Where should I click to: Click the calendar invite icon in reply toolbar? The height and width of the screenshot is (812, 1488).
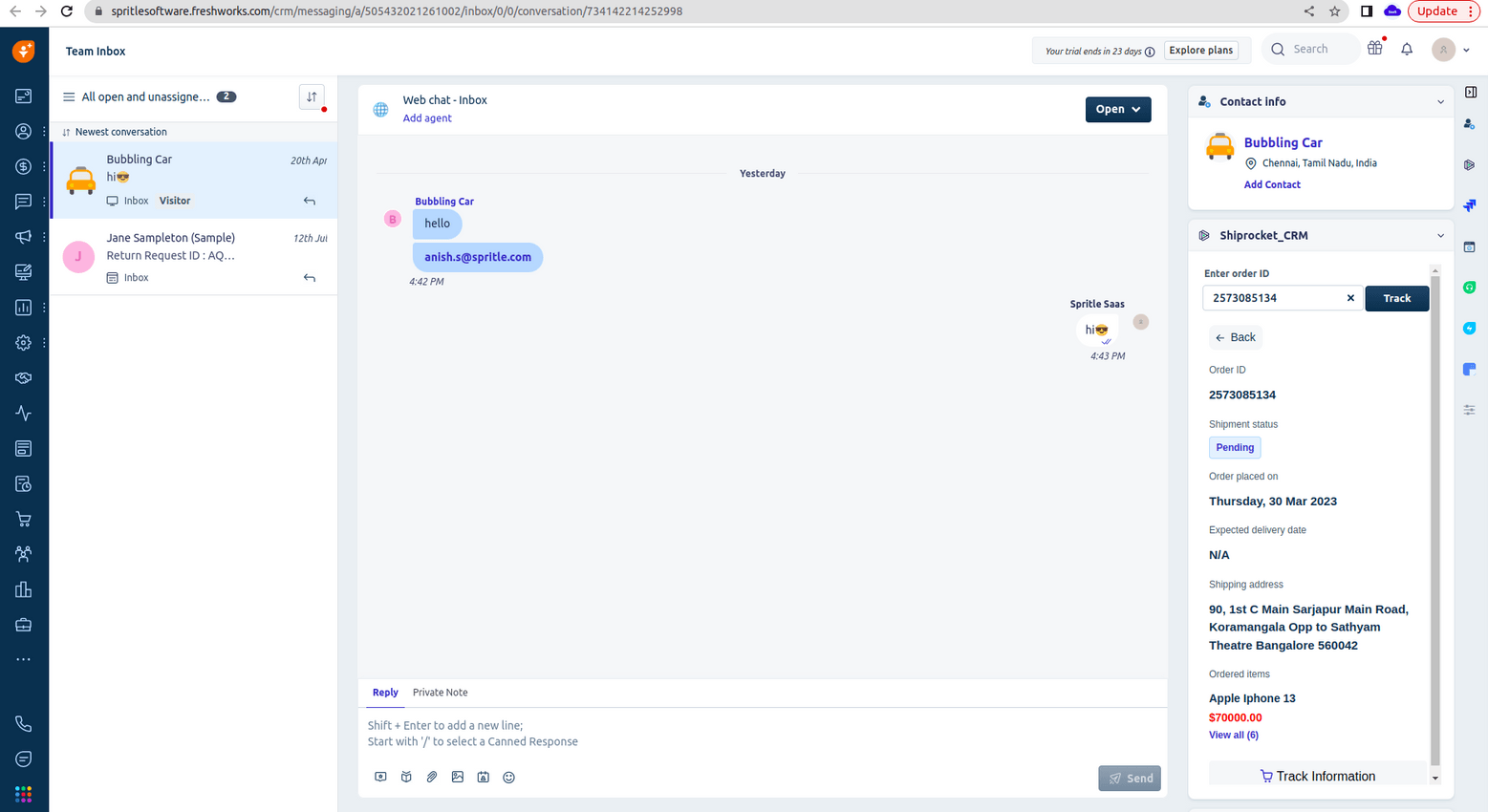[484, 778]
